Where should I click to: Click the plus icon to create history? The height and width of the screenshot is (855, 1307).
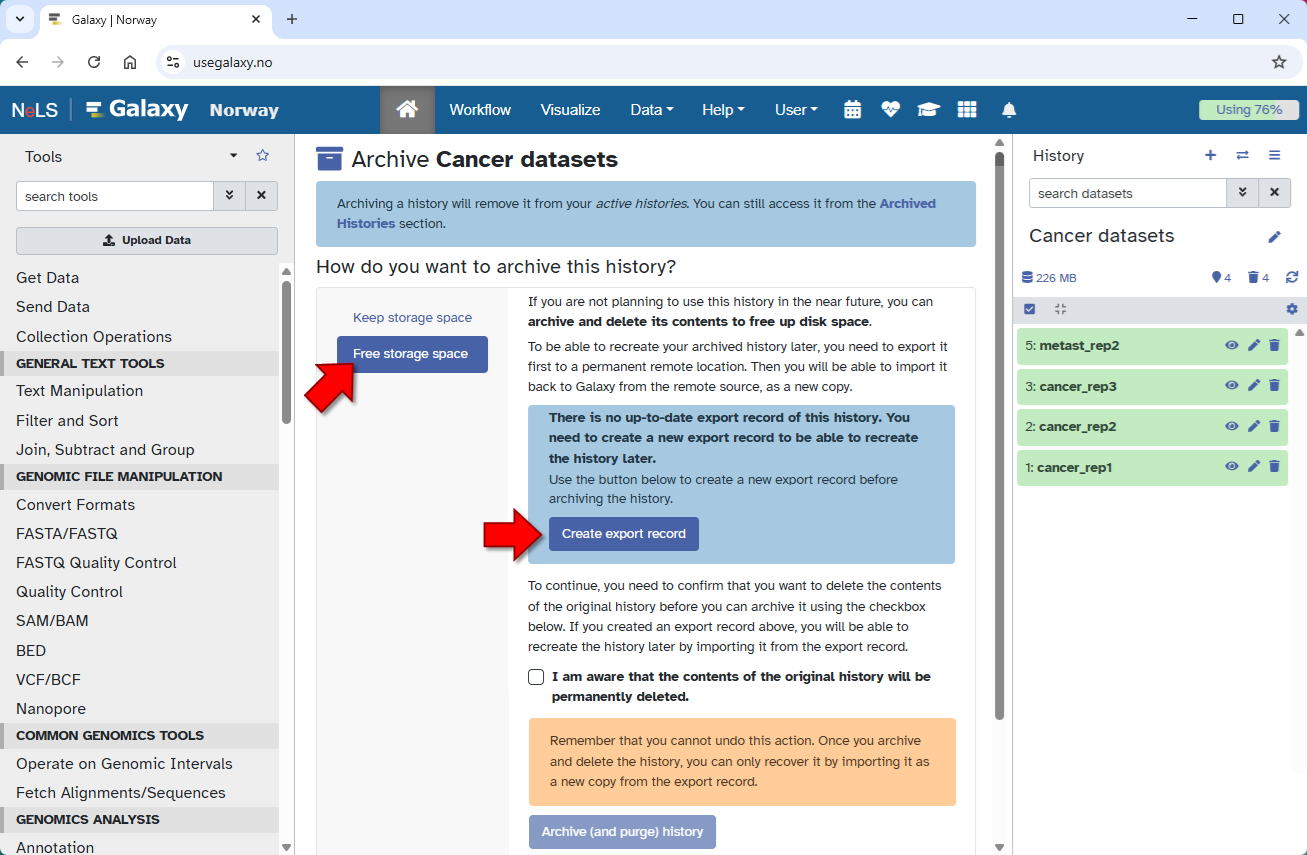1210,155
